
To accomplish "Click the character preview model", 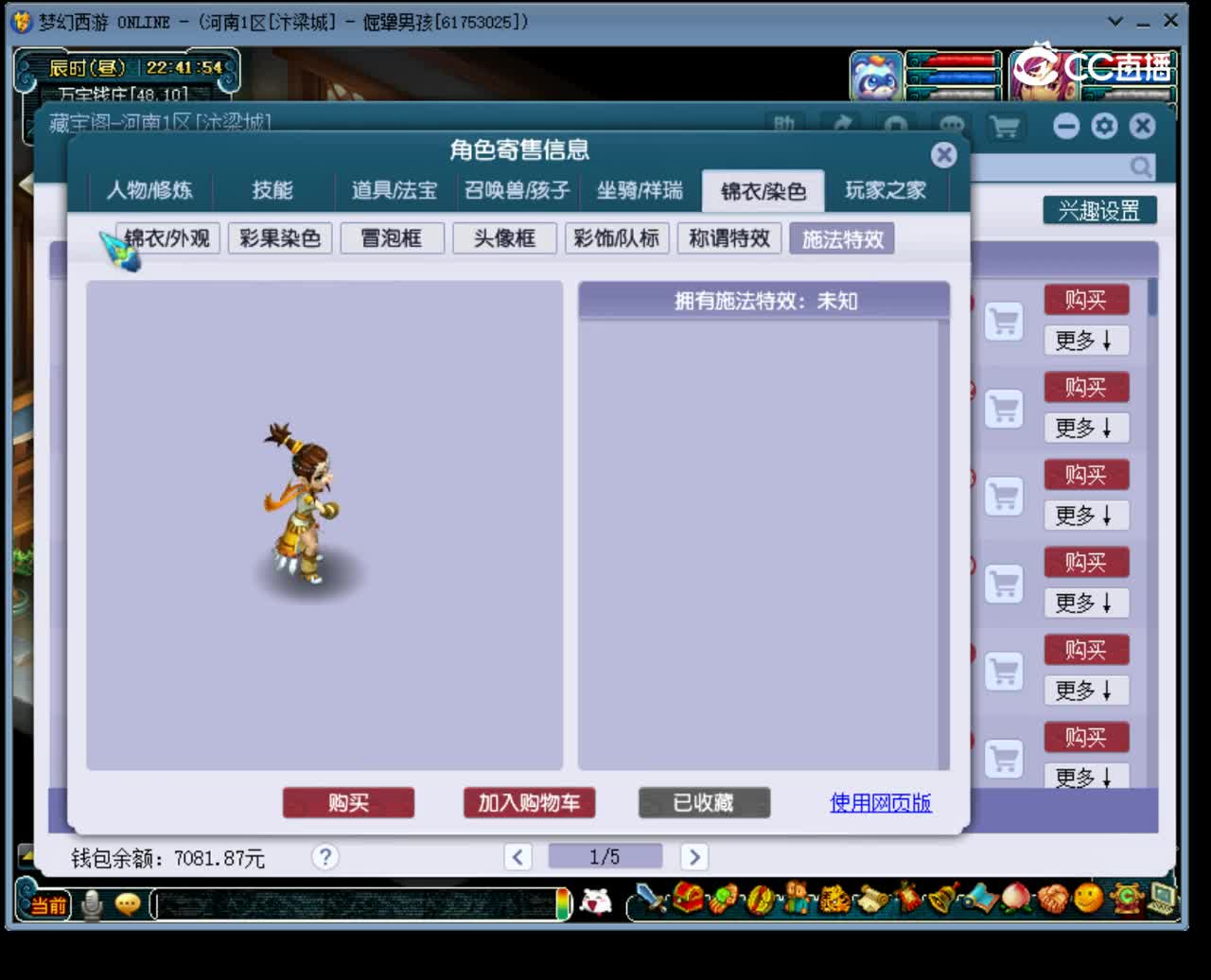I will pyautogui.click(x=304, y=504).
